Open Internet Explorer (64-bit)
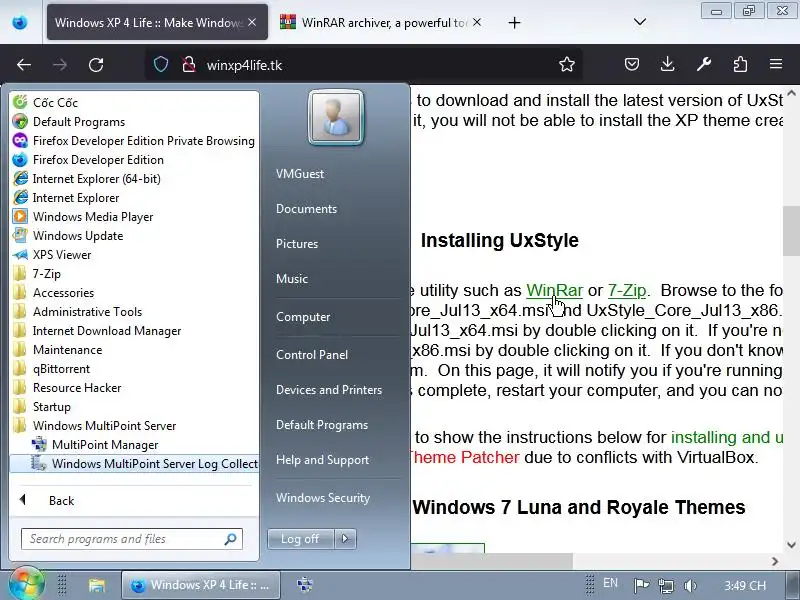 pyautogui.click(x=96, y=179)
